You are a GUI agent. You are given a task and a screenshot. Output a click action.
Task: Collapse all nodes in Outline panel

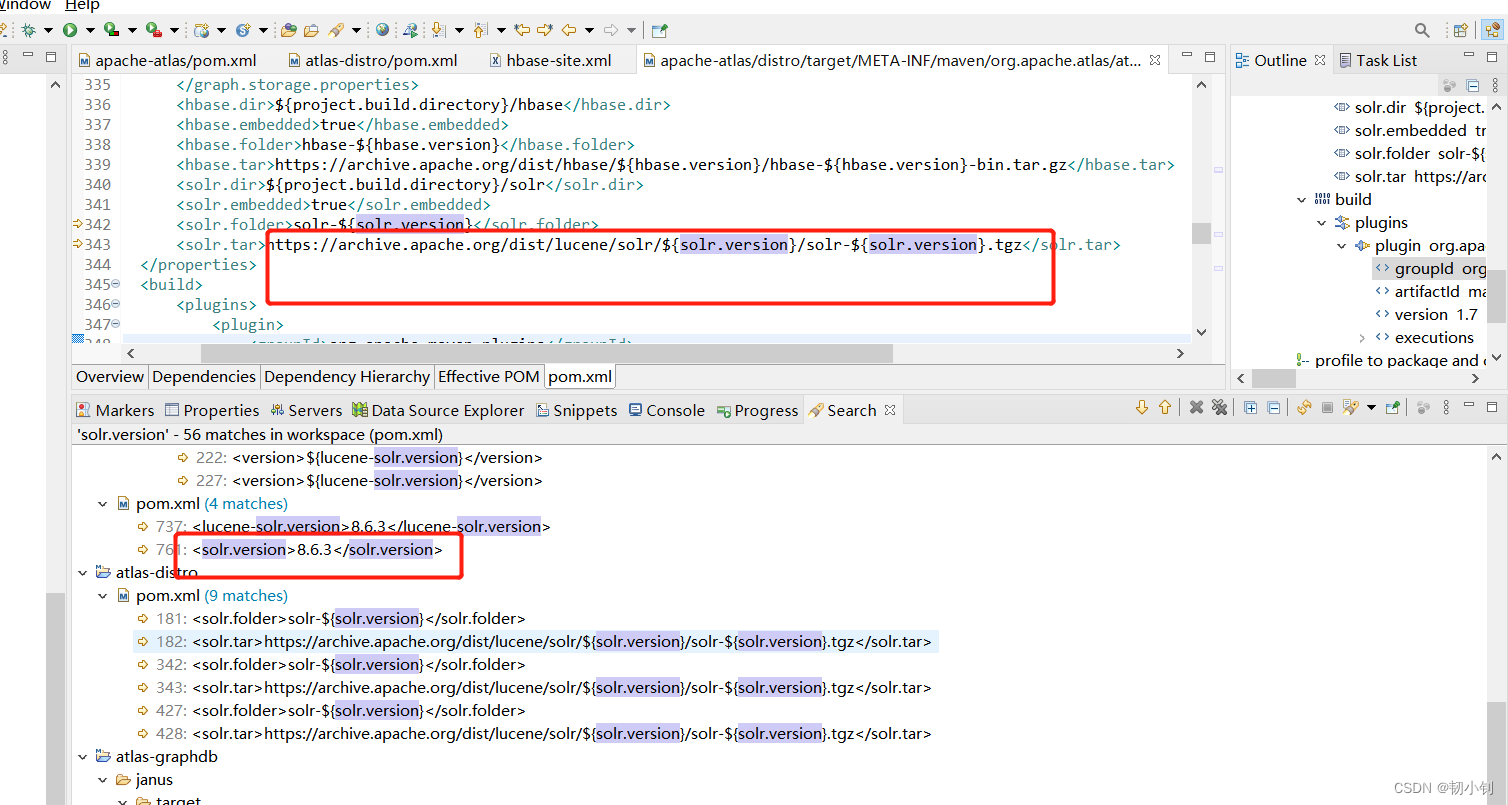[1472, 86]
